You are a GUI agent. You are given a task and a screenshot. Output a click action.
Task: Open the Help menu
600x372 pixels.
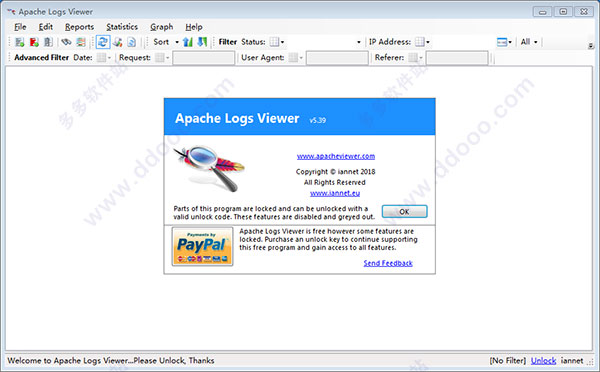194,27
